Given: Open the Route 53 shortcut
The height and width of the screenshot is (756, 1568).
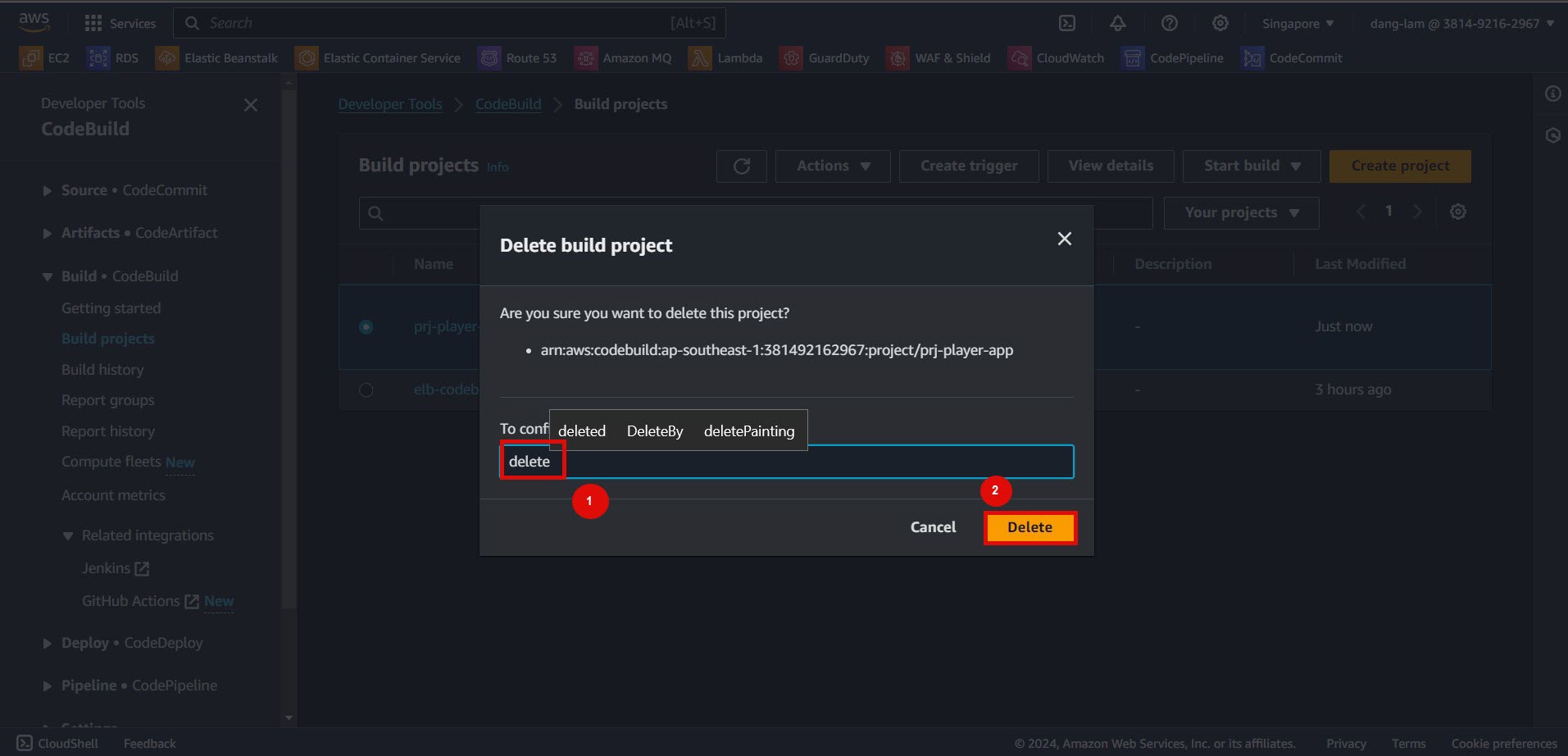Looking at the screenshot, I should point(517,58).
